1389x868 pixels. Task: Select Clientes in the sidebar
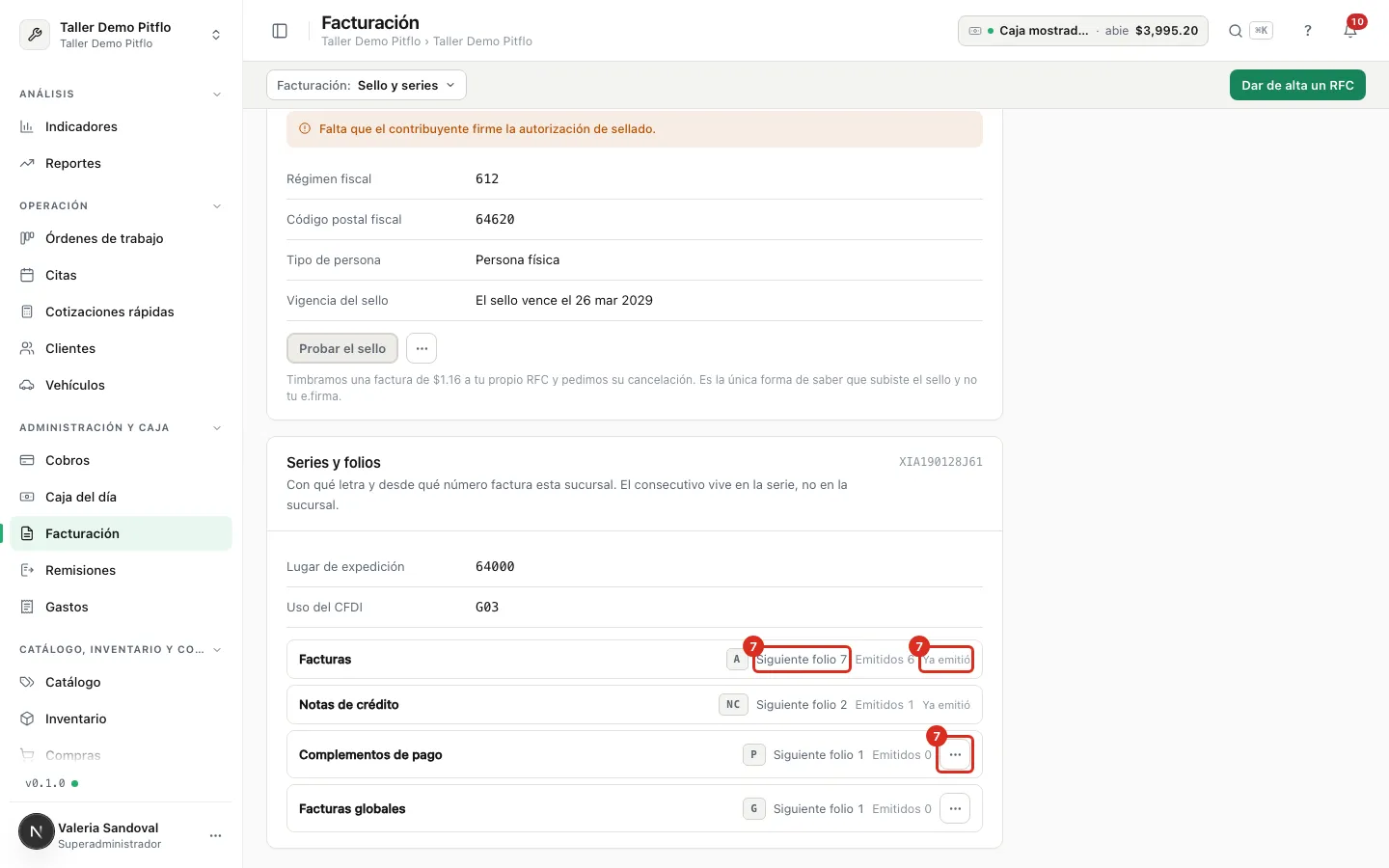(121, 348)
